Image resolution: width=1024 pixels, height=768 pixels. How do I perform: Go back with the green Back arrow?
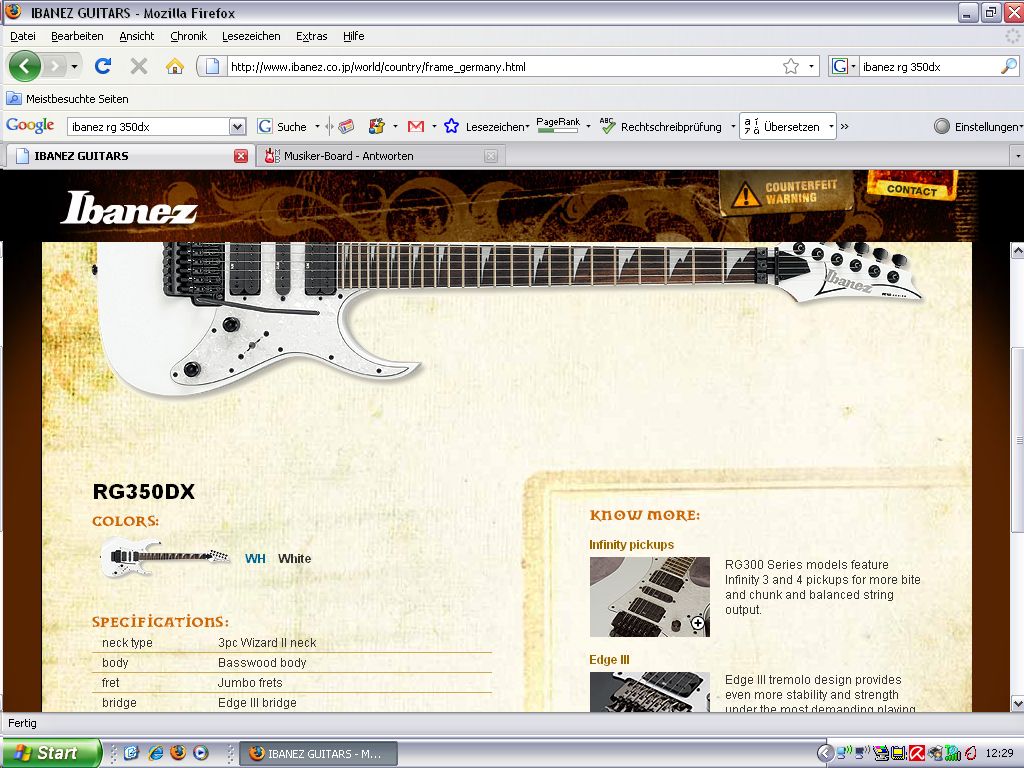coord(25,66)
